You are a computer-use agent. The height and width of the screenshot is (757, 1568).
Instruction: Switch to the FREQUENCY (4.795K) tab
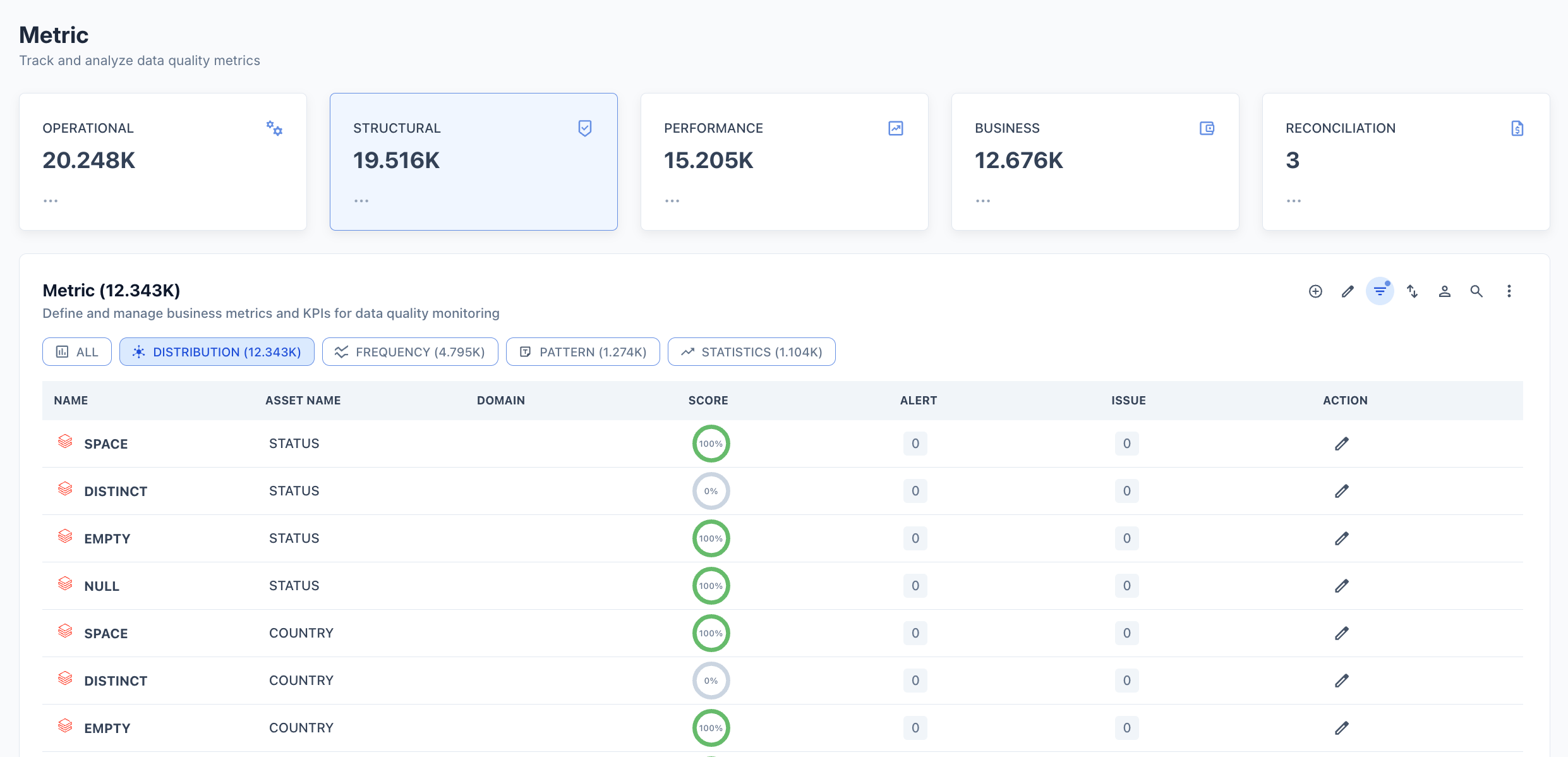[x=410, y=352]
